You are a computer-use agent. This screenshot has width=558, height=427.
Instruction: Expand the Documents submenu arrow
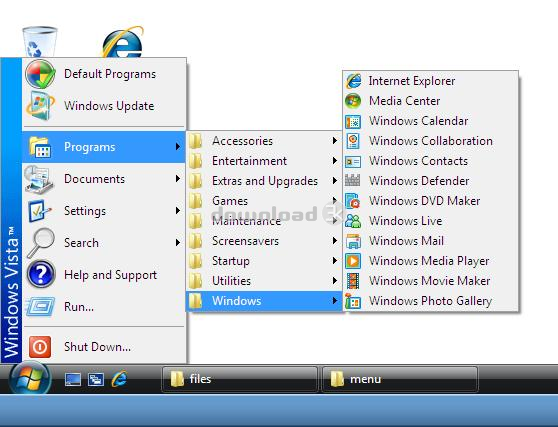point(178,179)
